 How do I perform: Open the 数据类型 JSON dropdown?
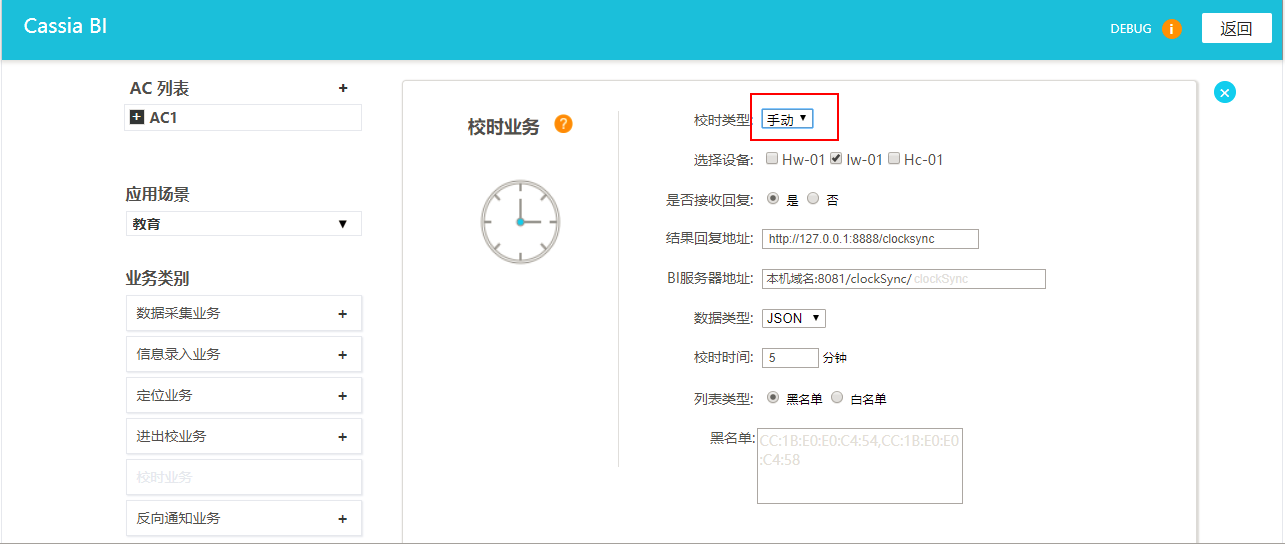[x=793, y=318]
